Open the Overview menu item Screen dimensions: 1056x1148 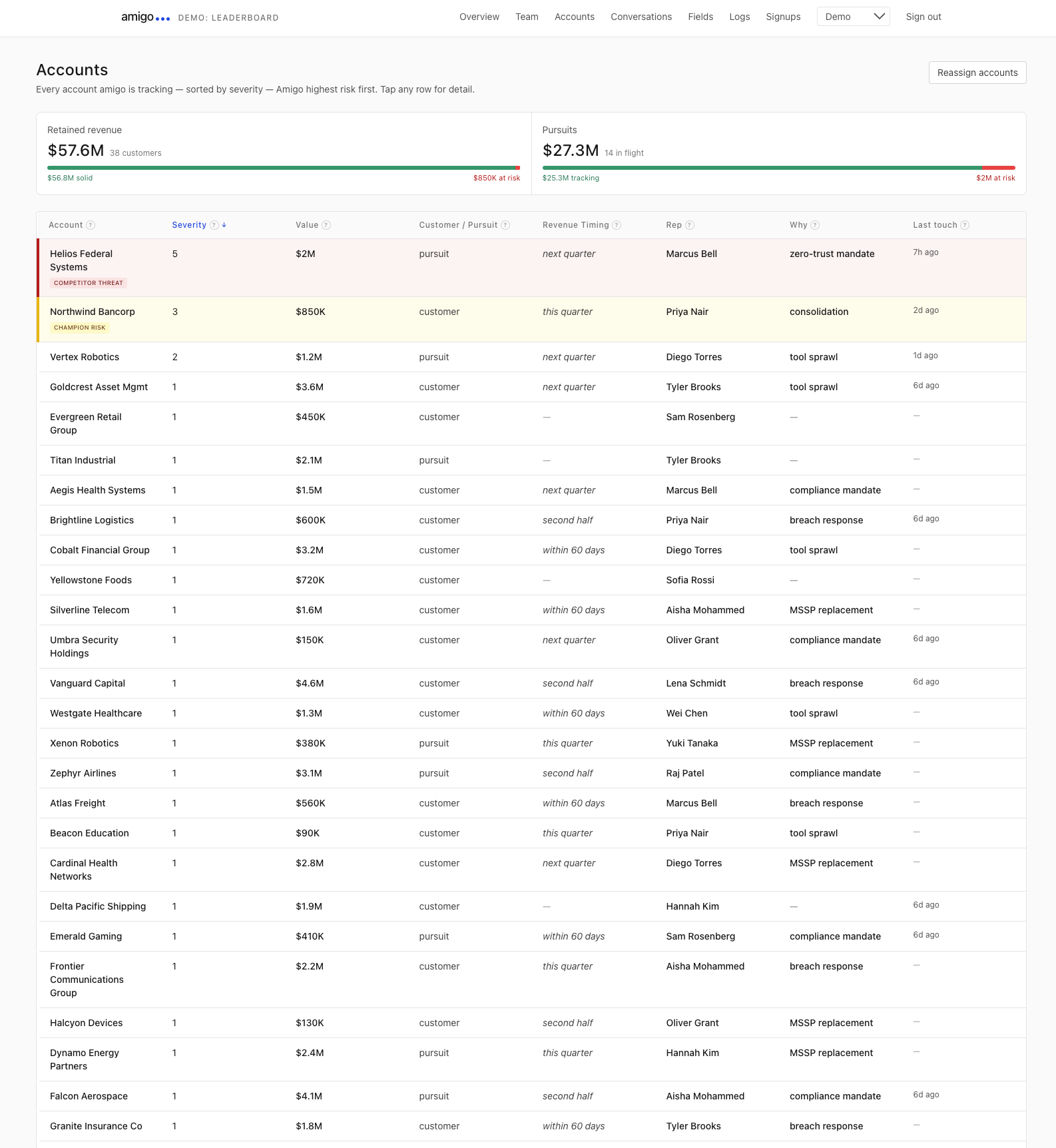[479, 17]
